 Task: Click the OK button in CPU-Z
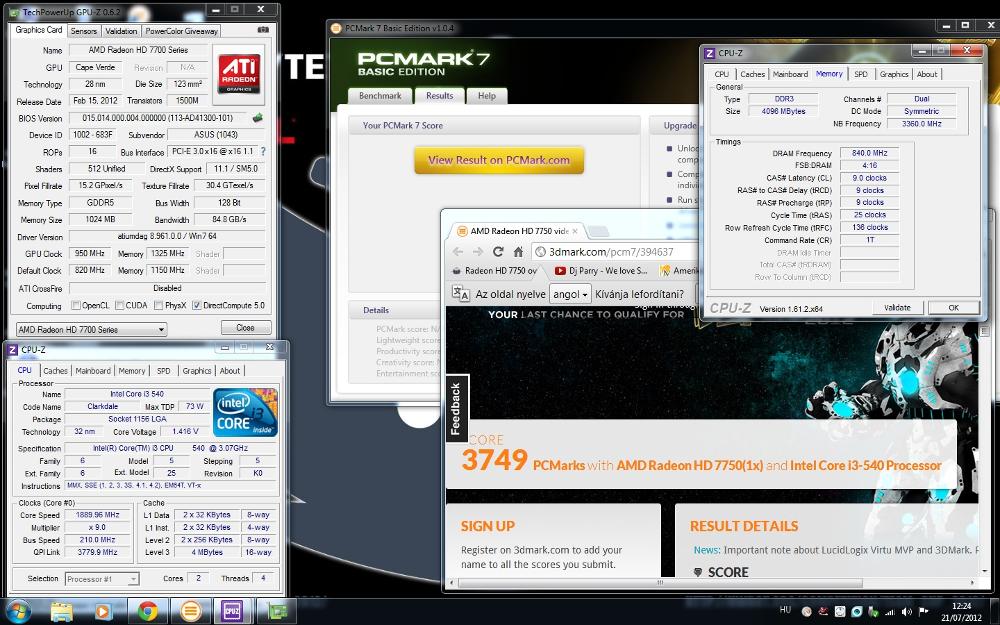pos(953,307)
